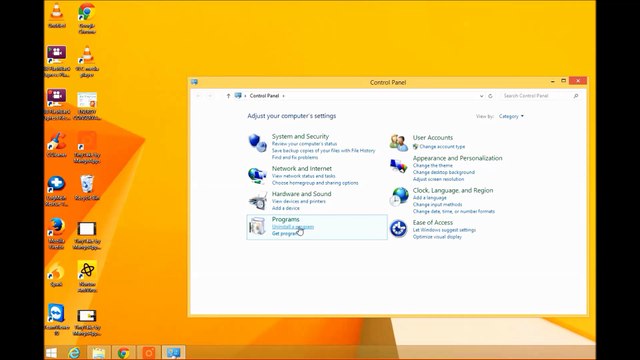640x360 pixels.
Task: Open Network and Internet globe icon
Action: [x=258, y=175]
